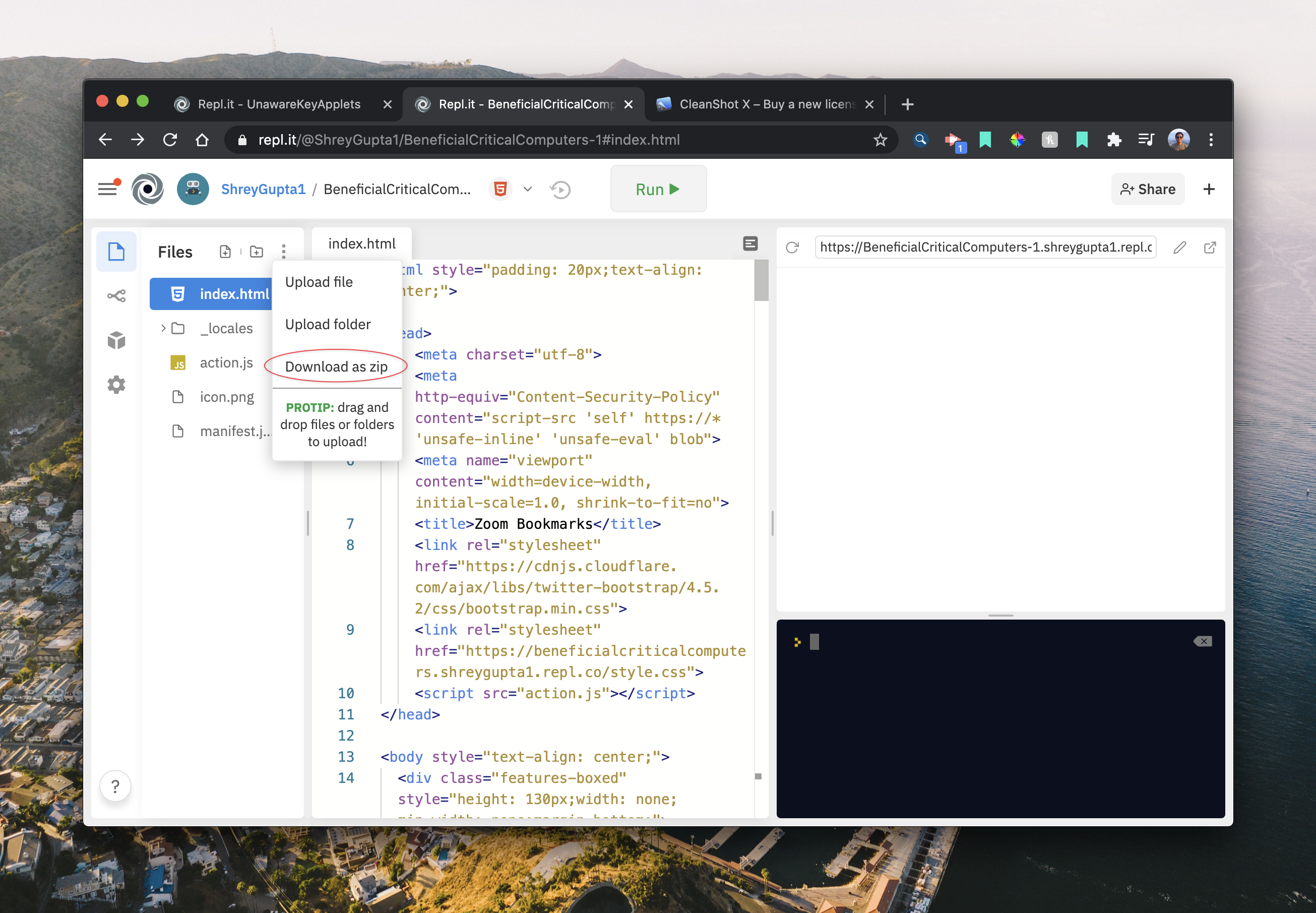Screen dimensions: 1316x913
Task: Click the Settings gear icon in sidebar
Action: [114, 384]
